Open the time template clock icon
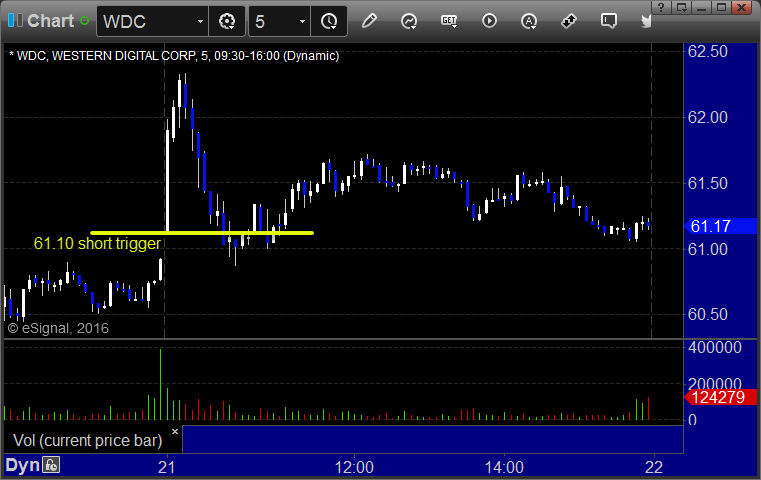 [x=329, y=21]
